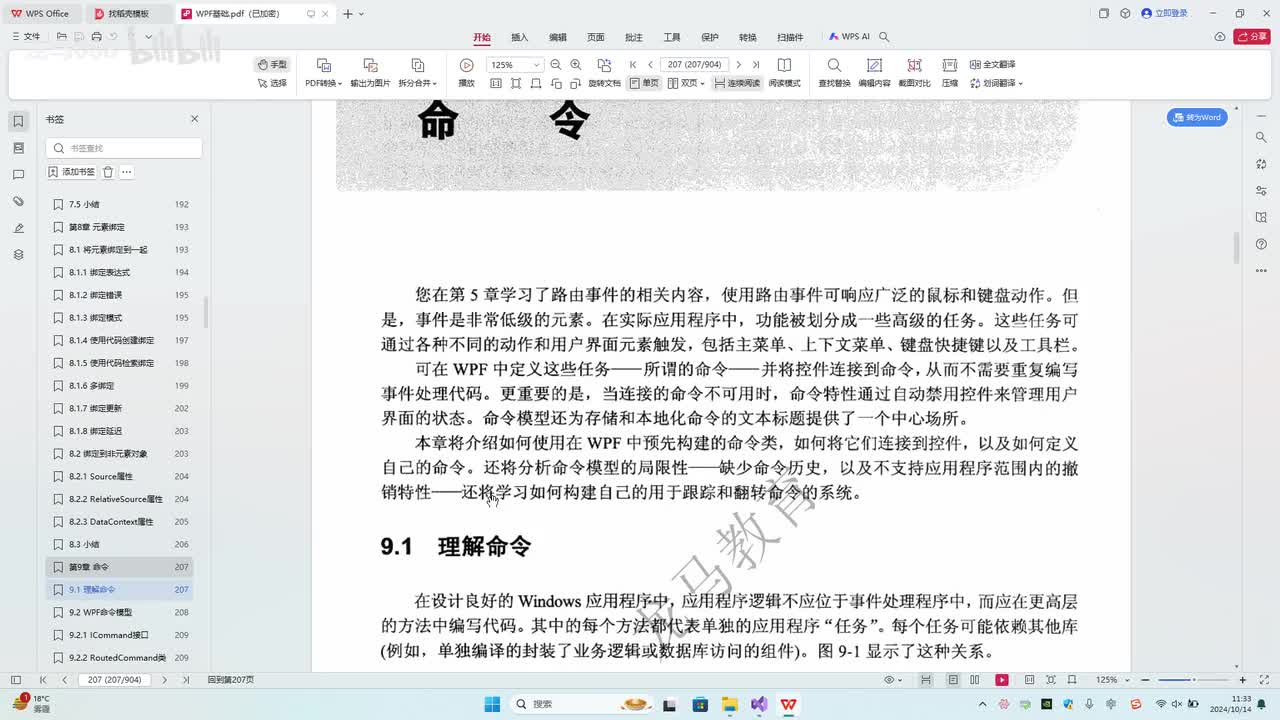
Task: Open bookmark 9.2.1 ICommand接口
Action: [120, 635]
